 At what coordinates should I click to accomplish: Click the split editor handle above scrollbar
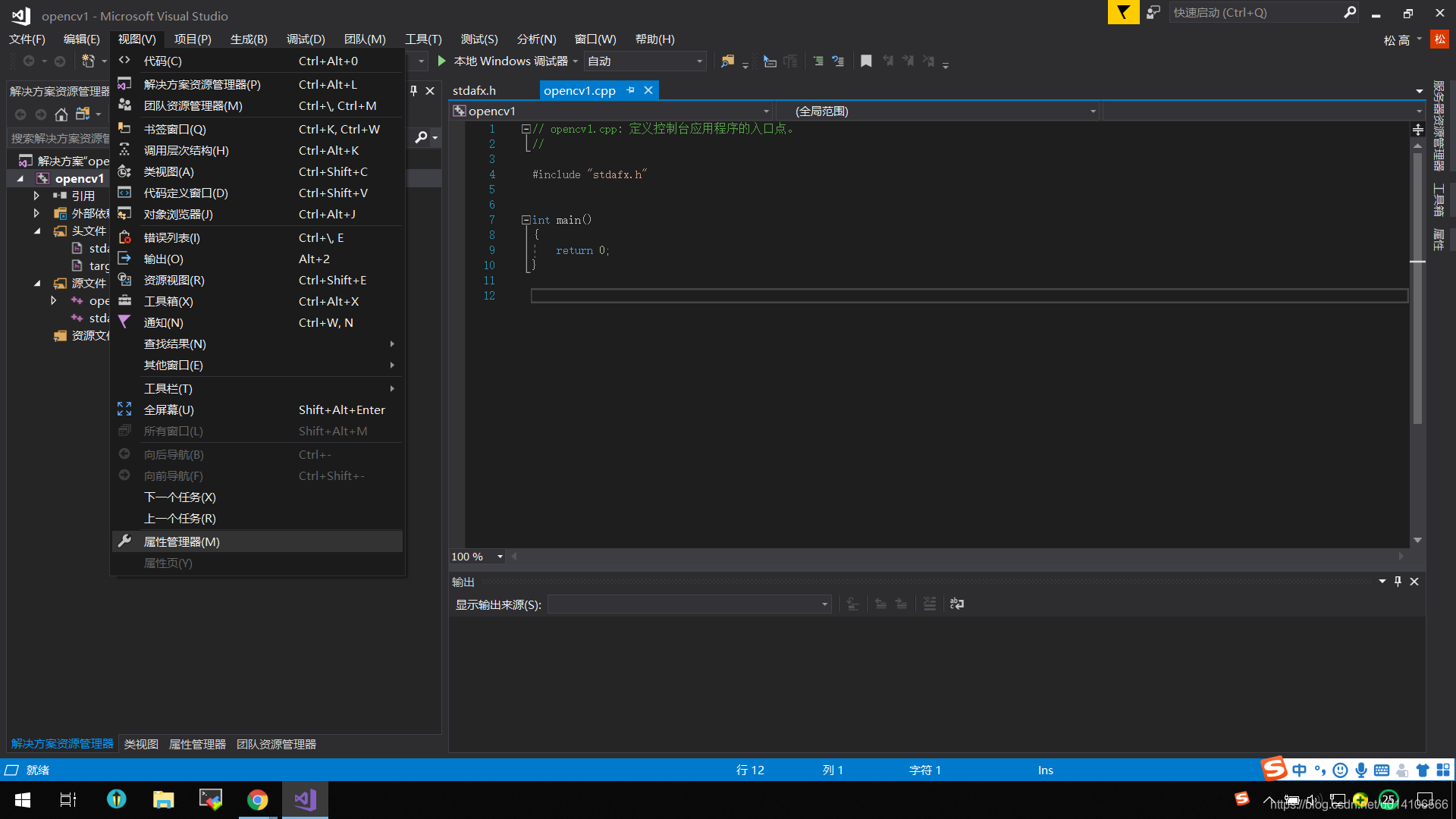[x=1417, y=130]
